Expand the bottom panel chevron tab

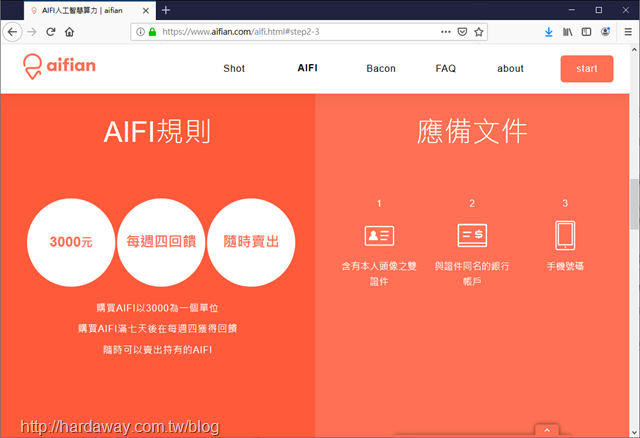[547, 431]
